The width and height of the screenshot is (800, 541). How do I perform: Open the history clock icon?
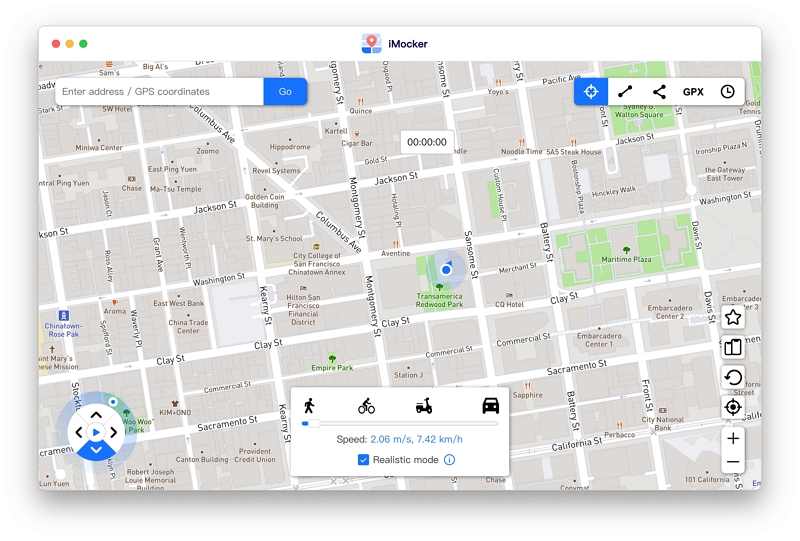tap(728, 92)
